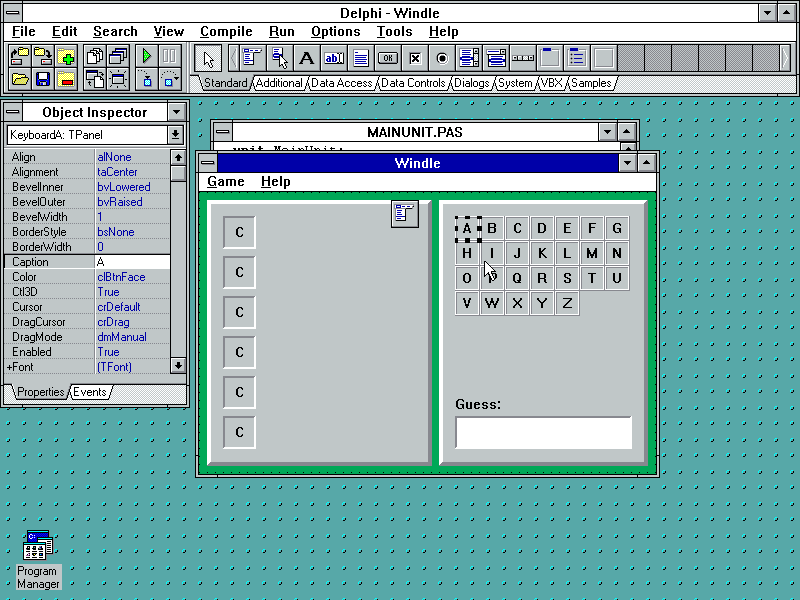Viewport: 800px width, 600px height.
Task: Expand the +Font property
Action: 9,367
